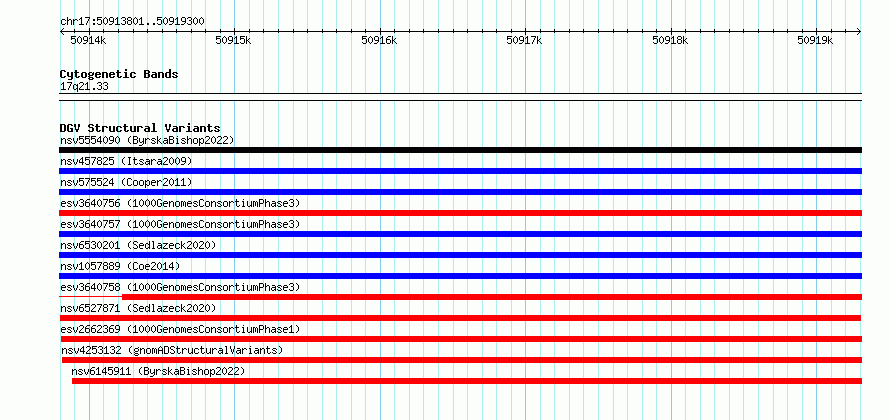Open the nsv4253132 (gnomADStructuralVariants) label
The height and width of the screenshot is (420, 890).
pyautogui.click(x=172, y=350)
